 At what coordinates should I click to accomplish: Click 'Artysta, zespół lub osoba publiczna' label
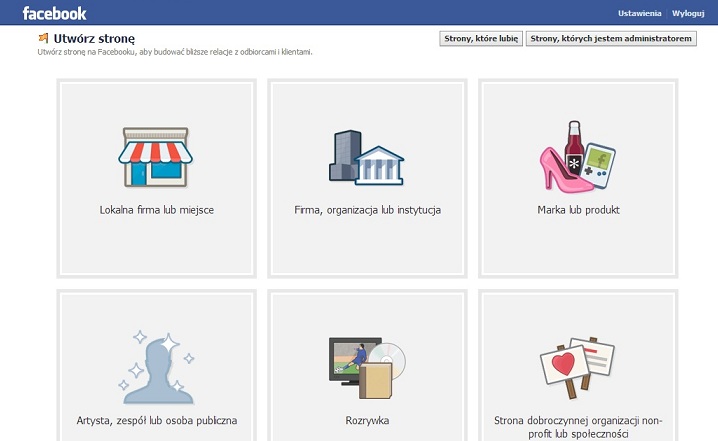(x=157, y=421)
